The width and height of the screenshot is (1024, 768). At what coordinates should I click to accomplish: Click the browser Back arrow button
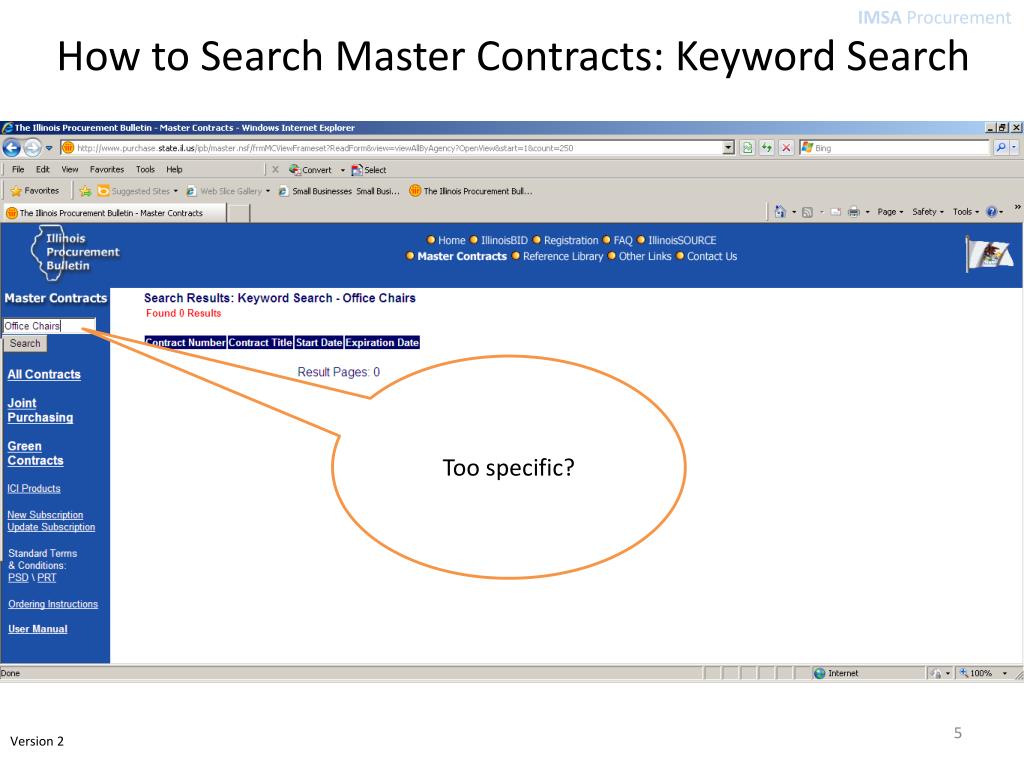click(12, 148)
